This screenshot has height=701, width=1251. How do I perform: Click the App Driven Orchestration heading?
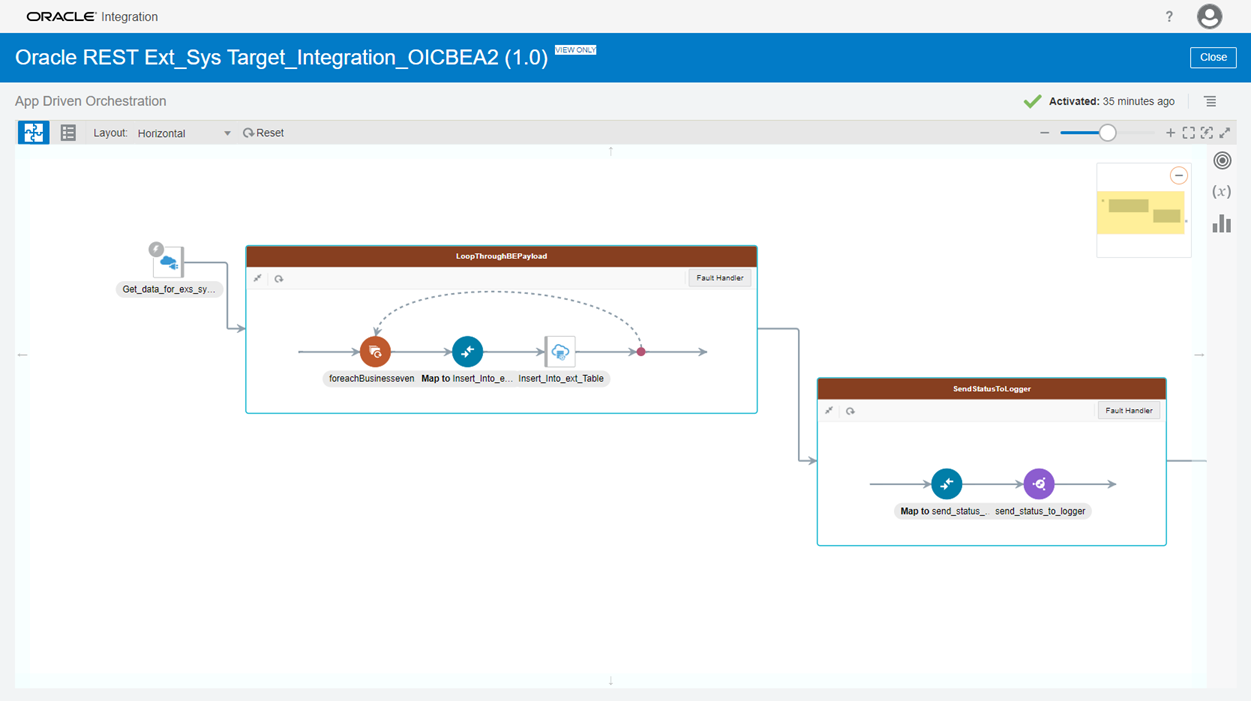(91, 101)
